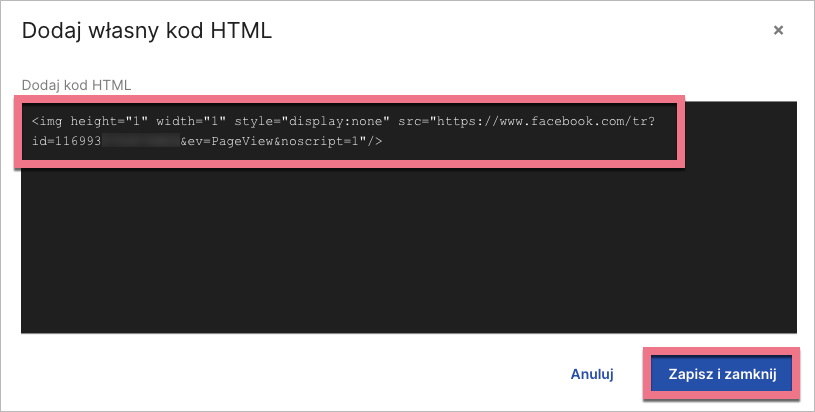This screenshot has width=815, height=412.
Task: Place cursor at the closing /> of tag
Action: 372,142
